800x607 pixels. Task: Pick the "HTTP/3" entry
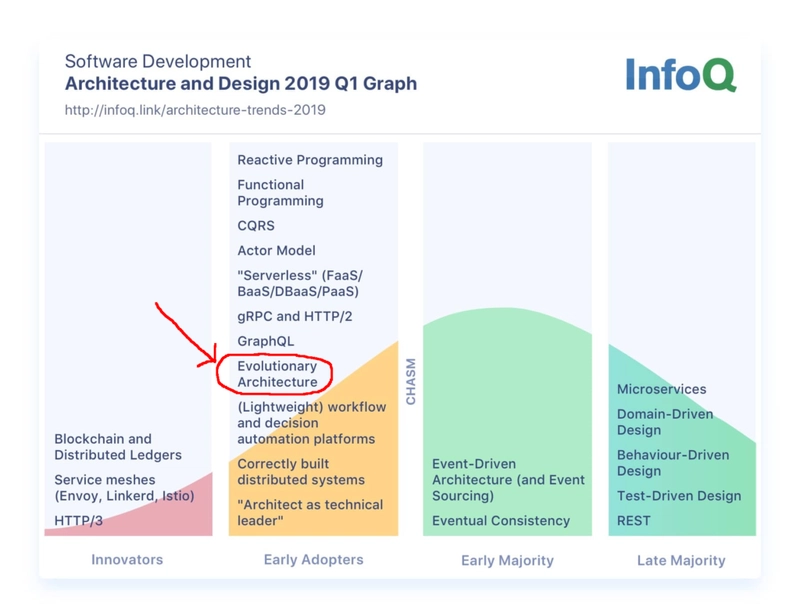tap(78, 521)
